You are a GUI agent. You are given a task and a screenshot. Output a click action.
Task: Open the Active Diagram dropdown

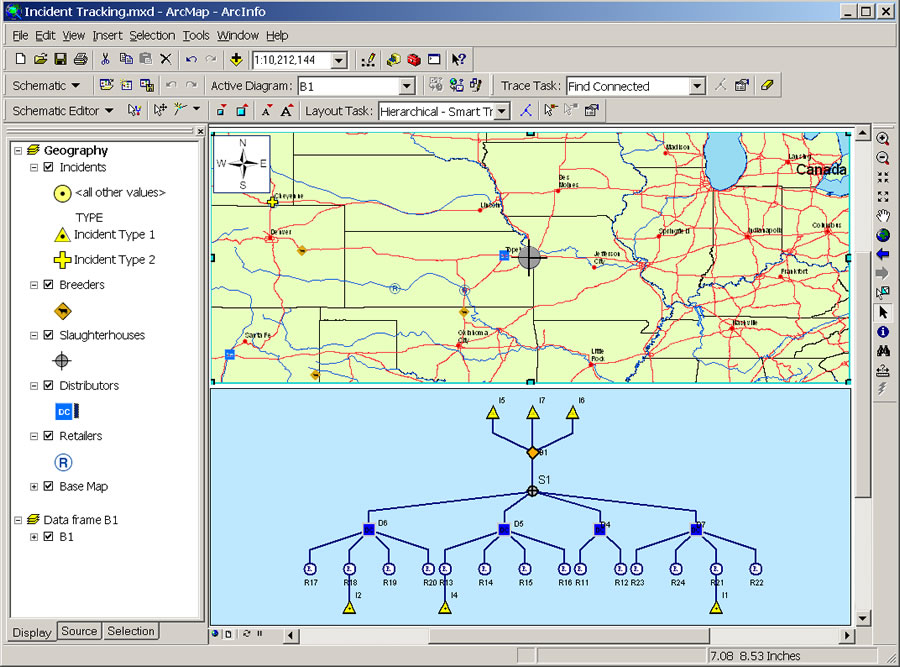tap(406, 87)
